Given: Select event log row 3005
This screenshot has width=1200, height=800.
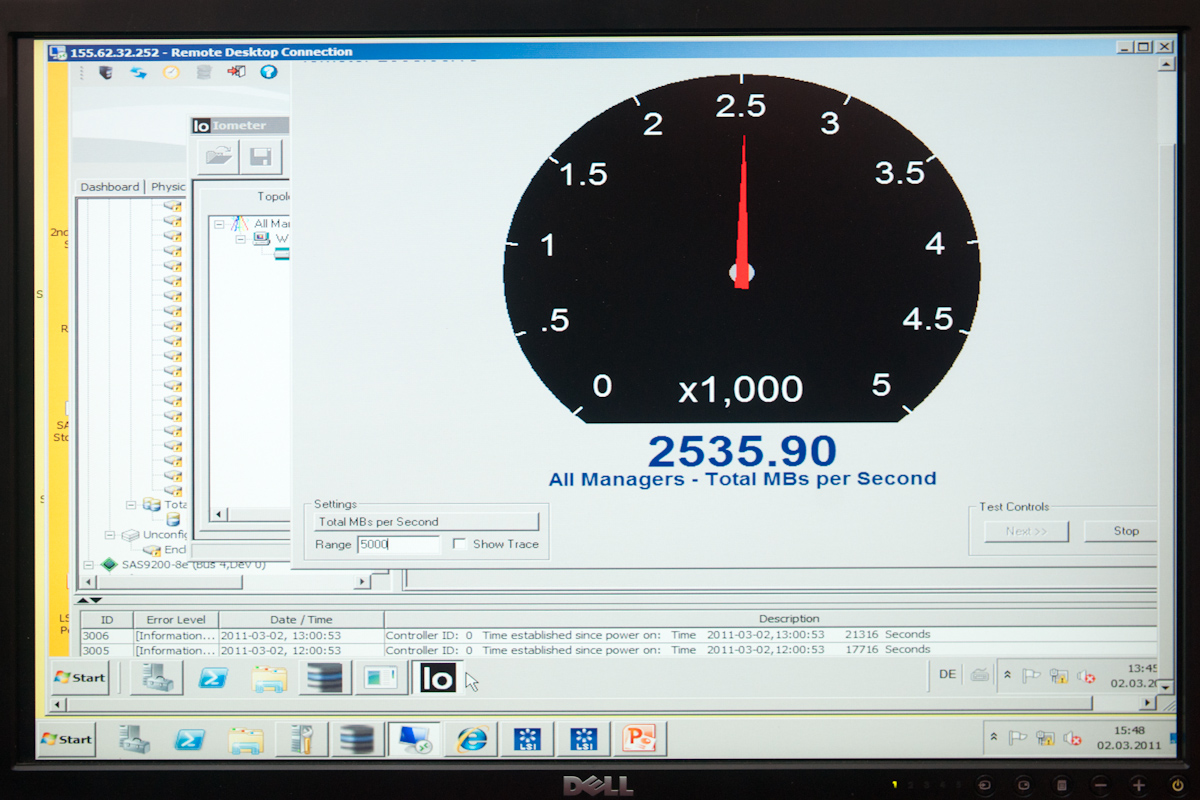Looking at the screenshot, I should click(618, 649).
